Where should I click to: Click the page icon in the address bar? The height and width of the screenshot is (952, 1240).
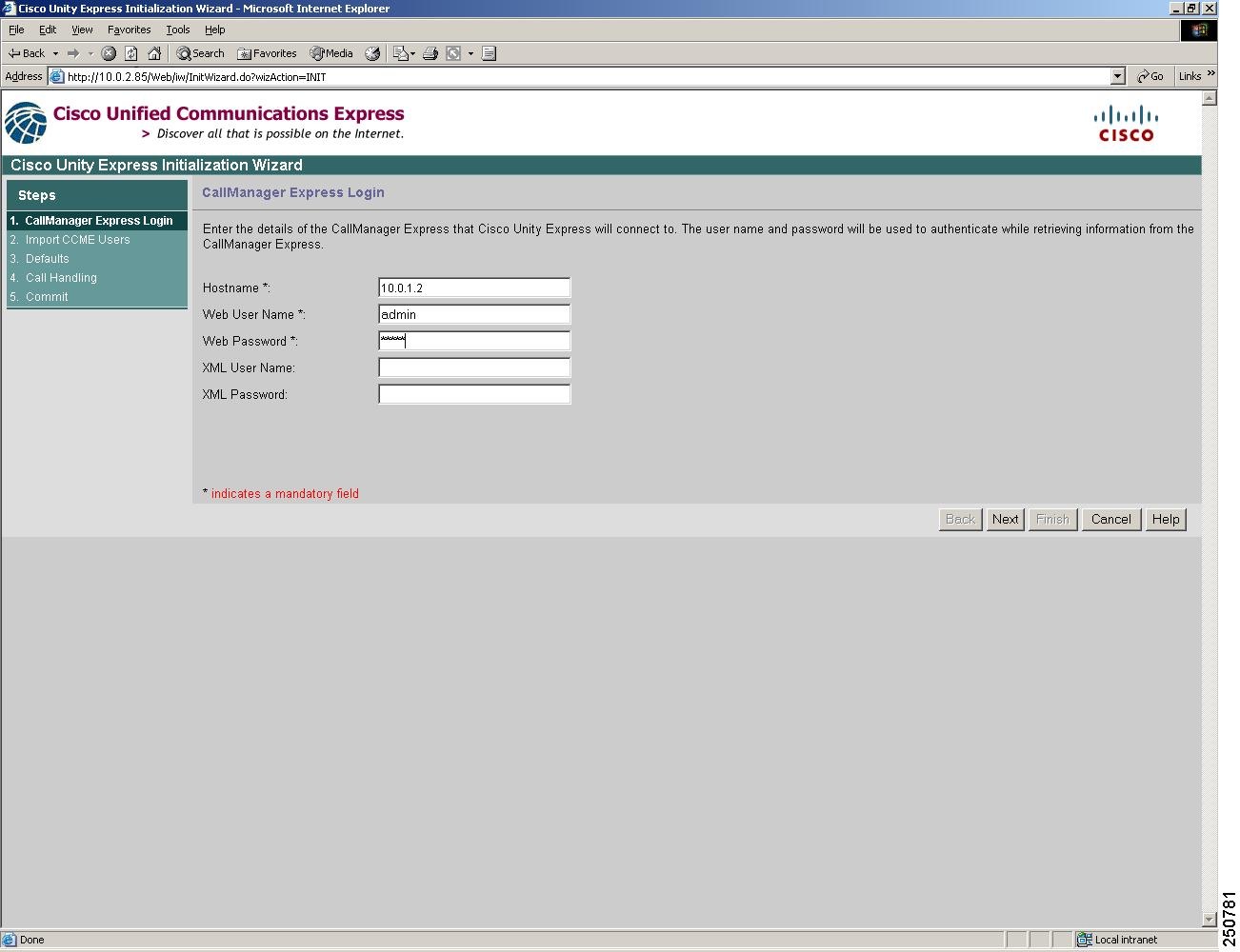pos(57,77)
